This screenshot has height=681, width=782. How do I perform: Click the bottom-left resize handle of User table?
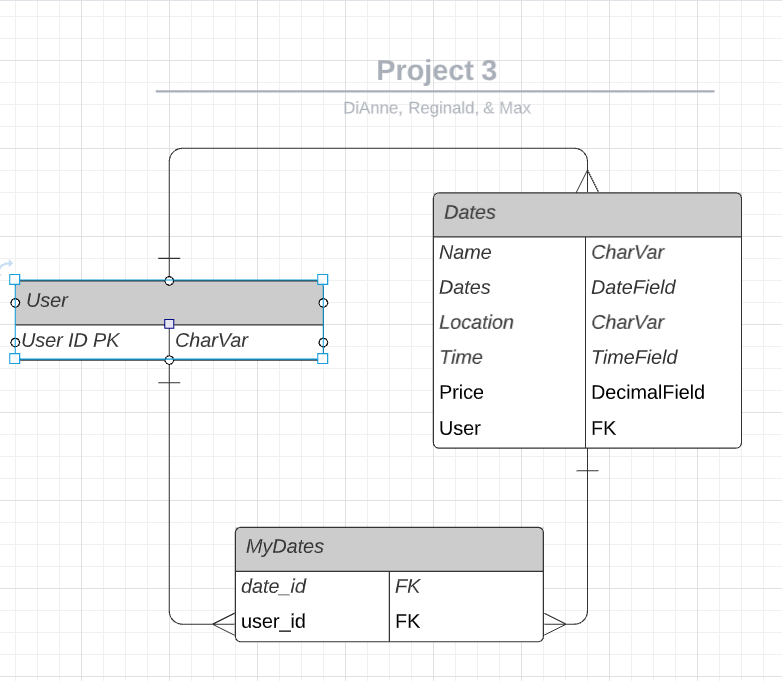click(15, 358)
